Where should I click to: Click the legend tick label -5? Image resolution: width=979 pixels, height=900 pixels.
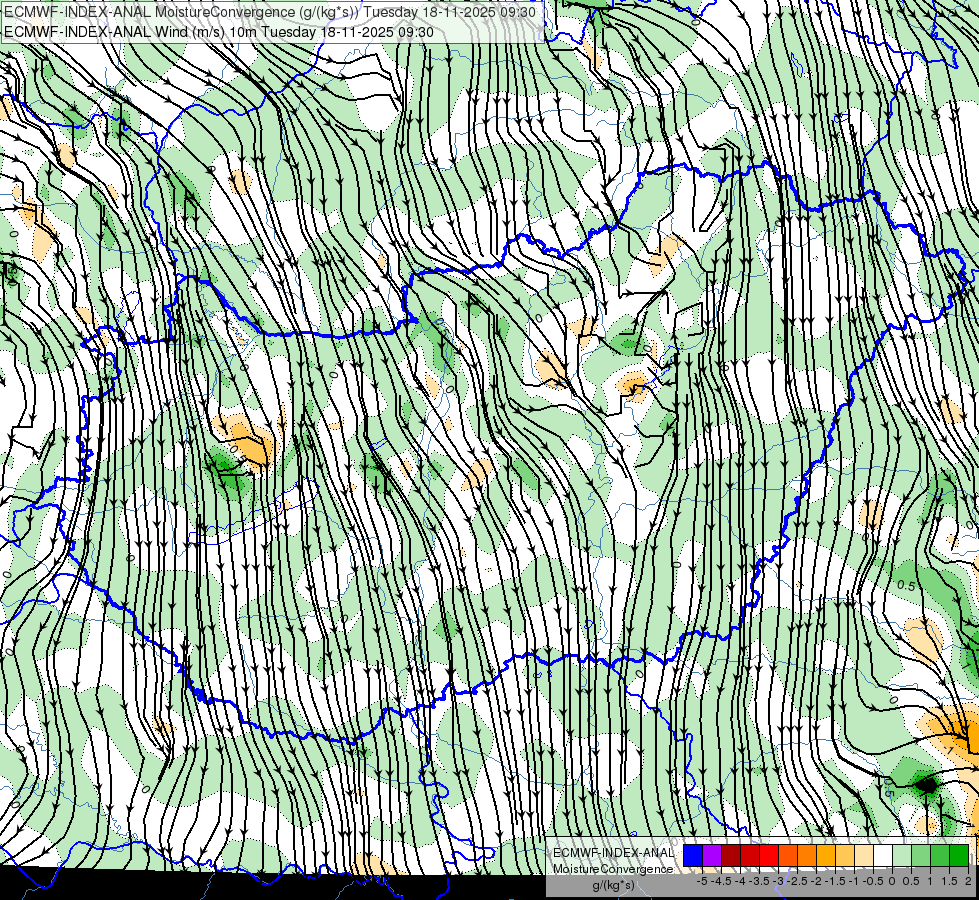[x=702, y=881]
